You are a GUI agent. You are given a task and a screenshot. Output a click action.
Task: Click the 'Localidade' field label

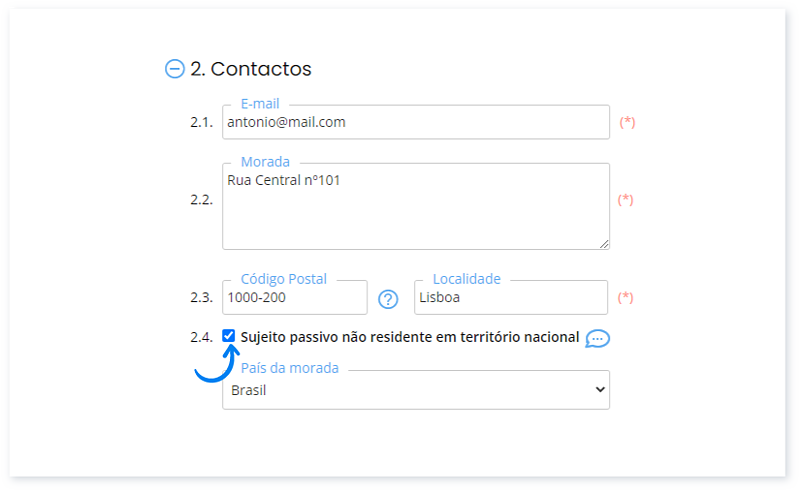click(x=466, y=279)
